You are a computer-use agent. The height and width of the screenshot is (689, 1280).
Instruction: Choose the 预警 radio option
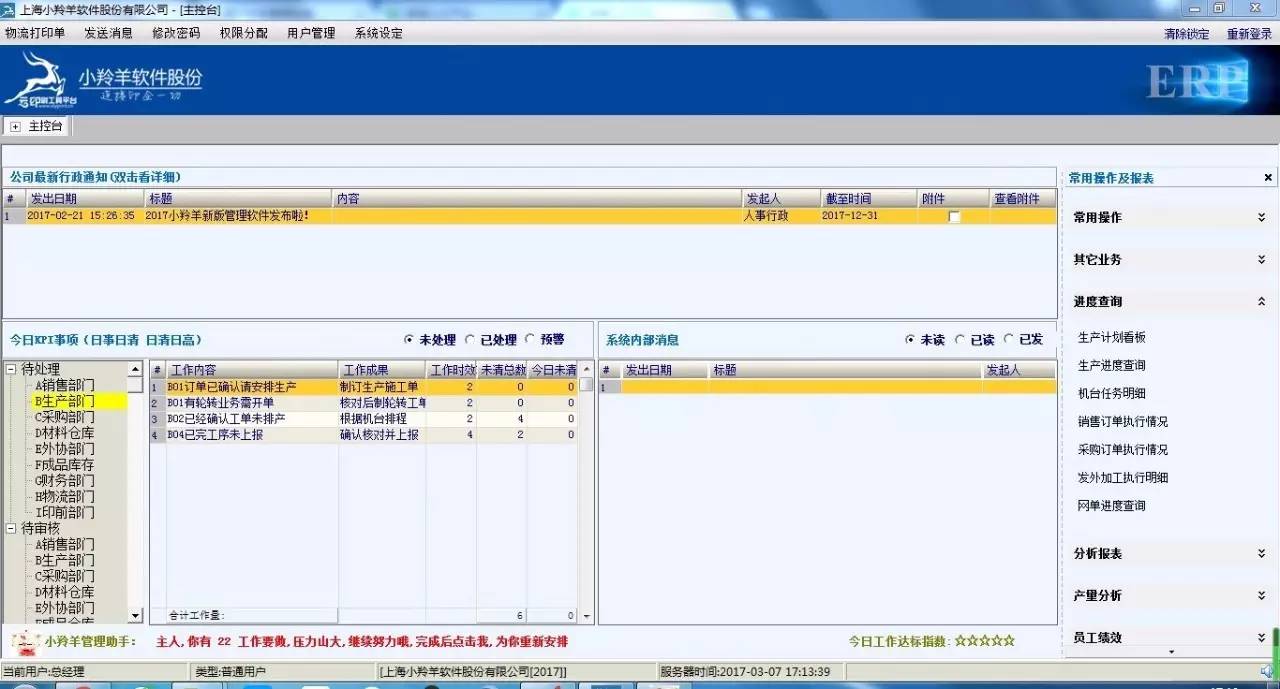(530, 340)
